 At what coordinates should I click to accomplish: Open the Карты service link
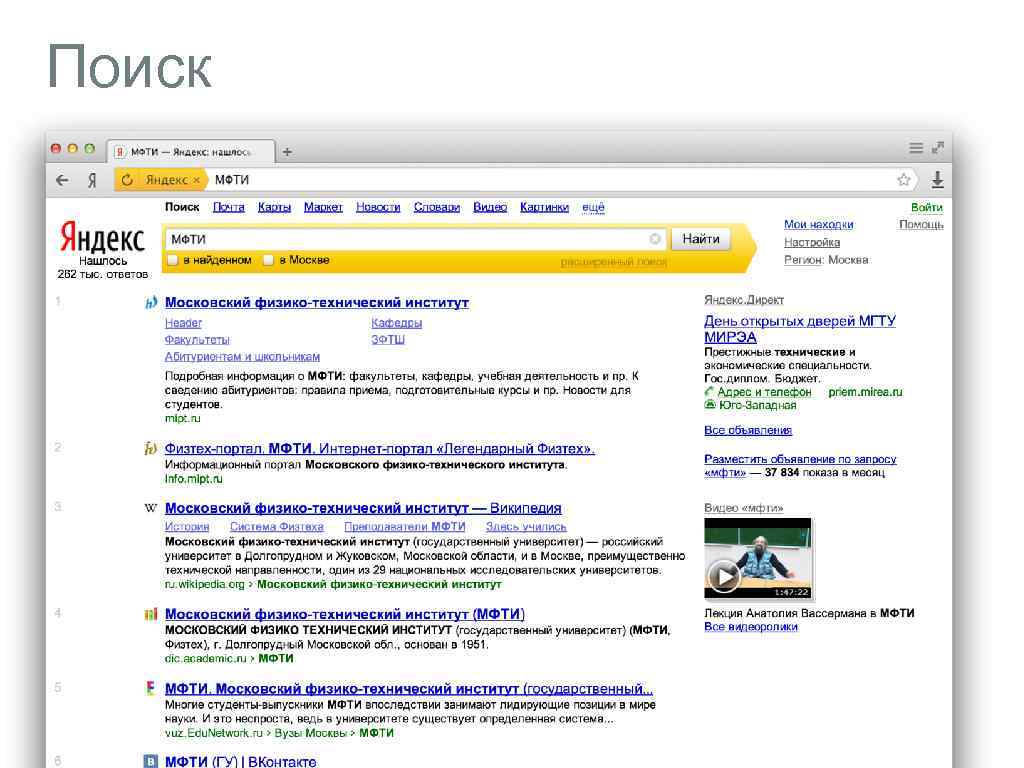pyautogui.click(x=274, y=207)
